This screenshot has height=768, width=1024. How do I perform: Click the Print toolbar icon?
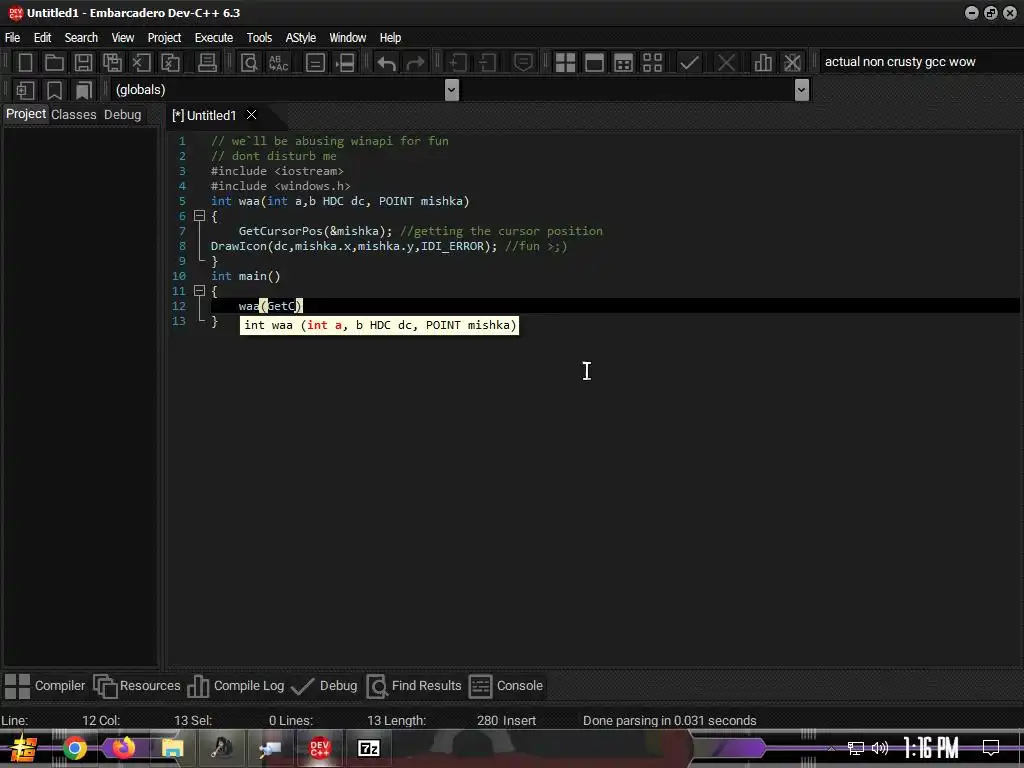207,63
